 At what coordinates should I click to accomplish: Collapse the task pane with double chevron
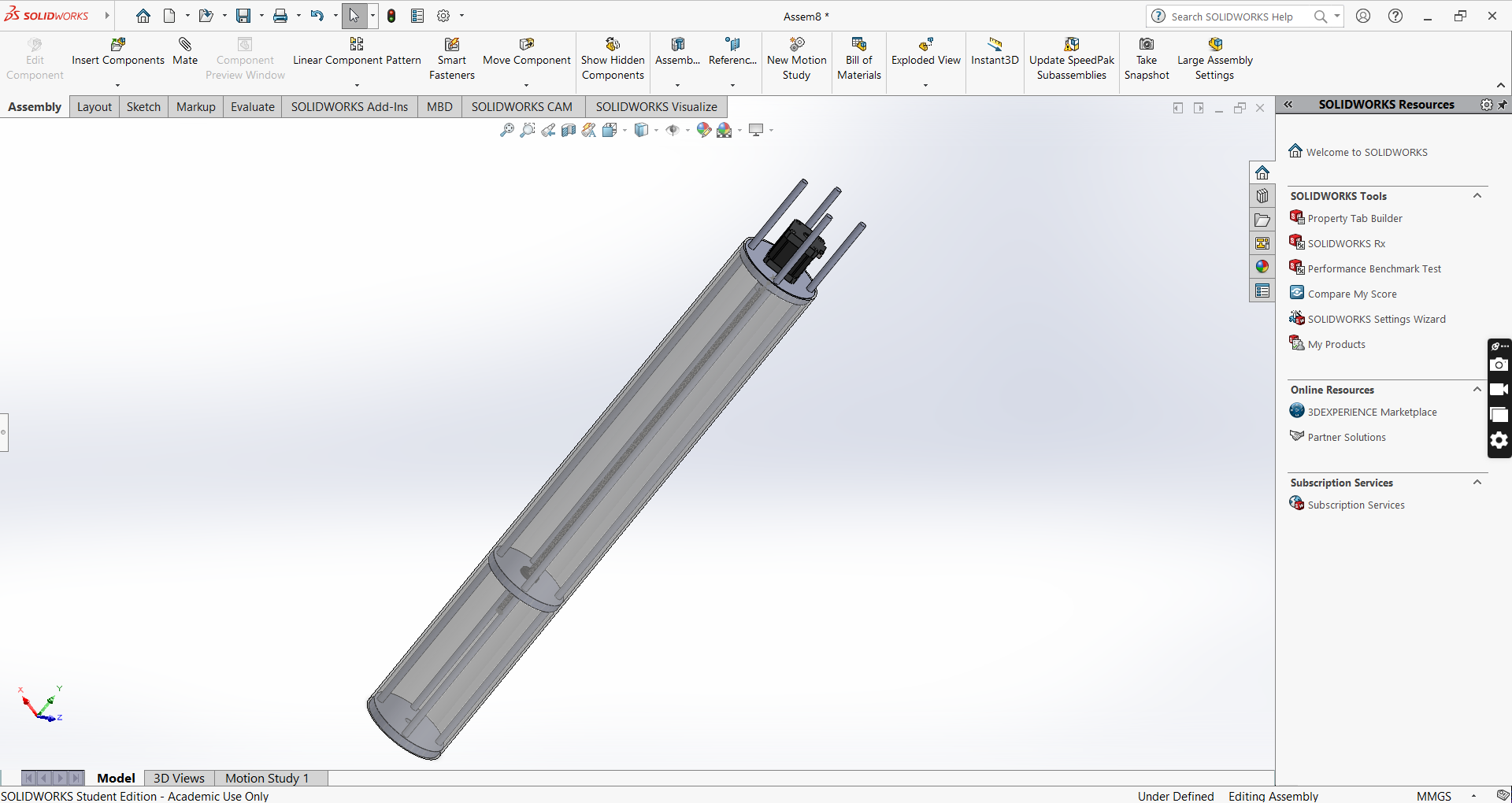1288,105
